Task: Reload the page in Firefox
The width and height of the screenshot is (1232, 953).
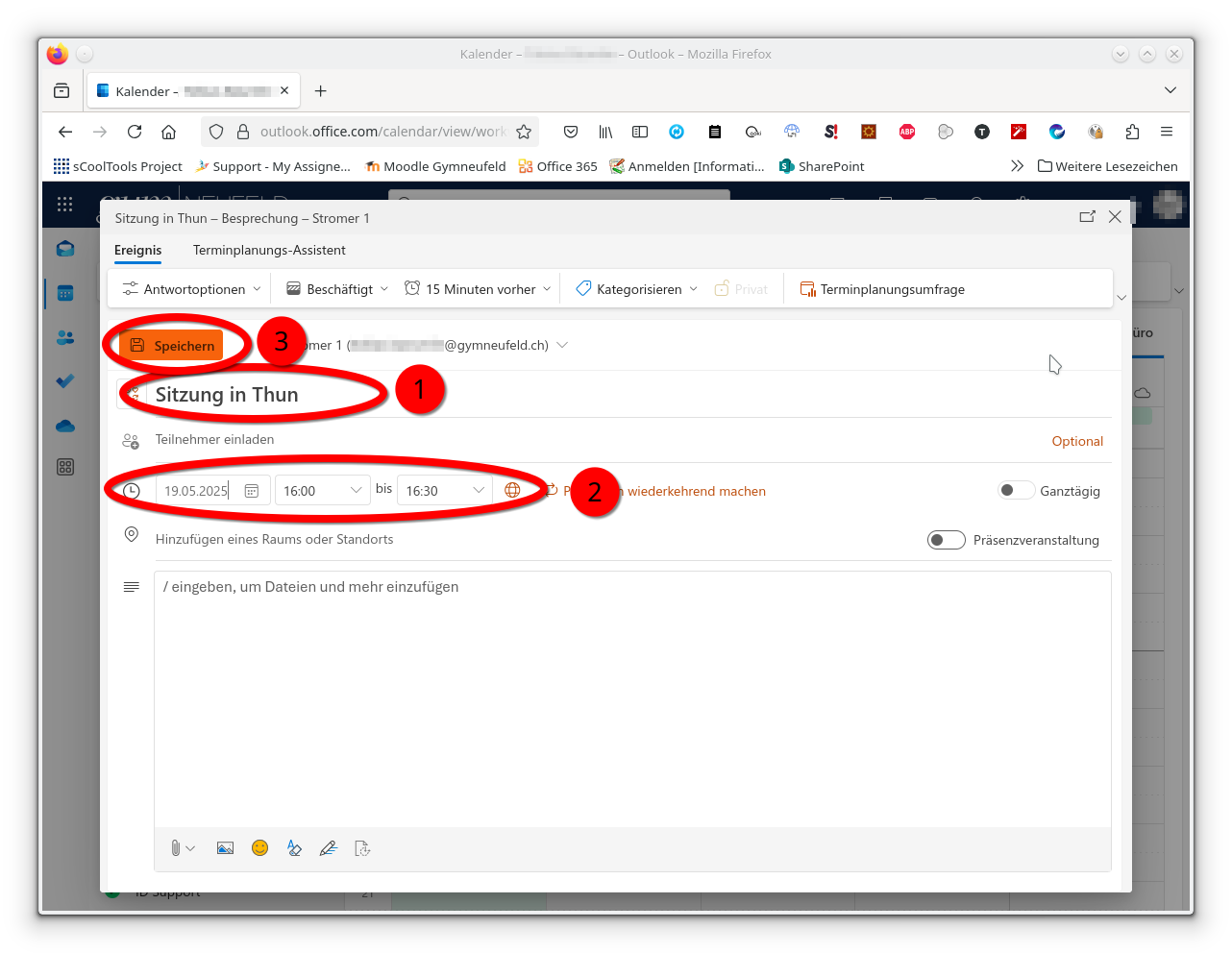Action: tap(135, 132)
